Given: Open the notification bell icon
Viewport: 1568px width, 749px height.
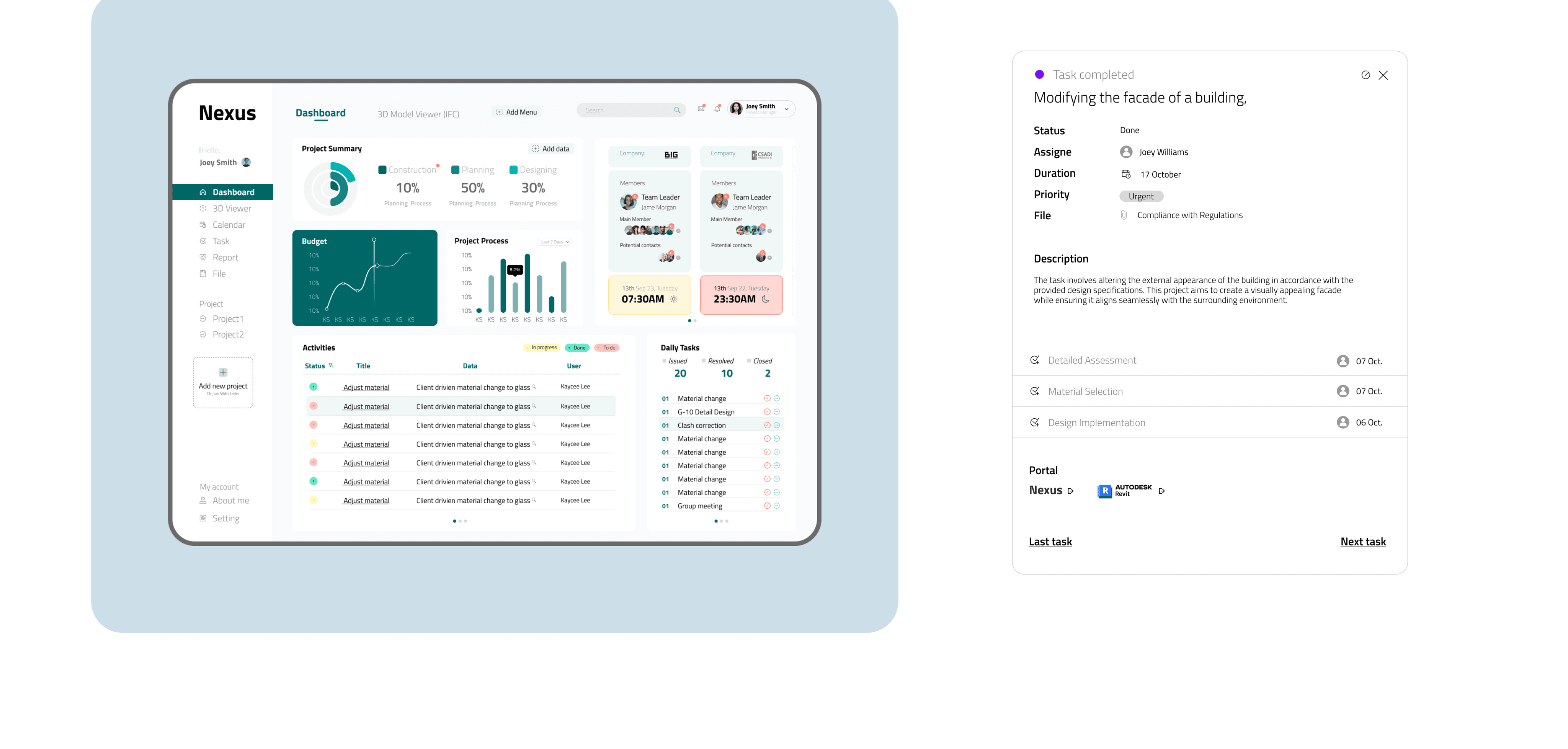Looking at the screenshot, I should tap(717, 108).
